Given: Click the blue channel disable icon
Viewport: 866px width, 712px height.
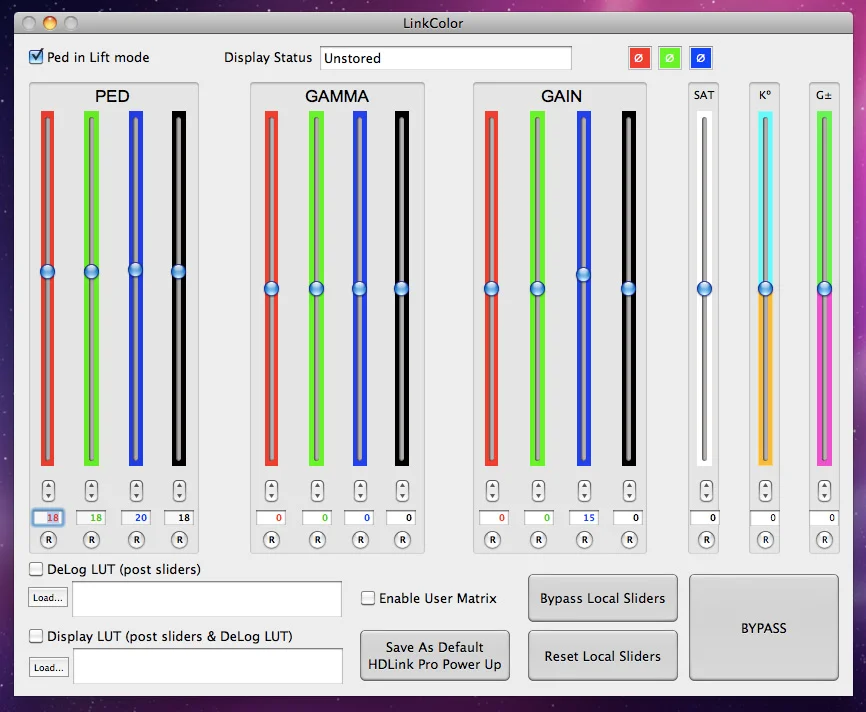Looking at the screenshot, I should pos(700,58).
